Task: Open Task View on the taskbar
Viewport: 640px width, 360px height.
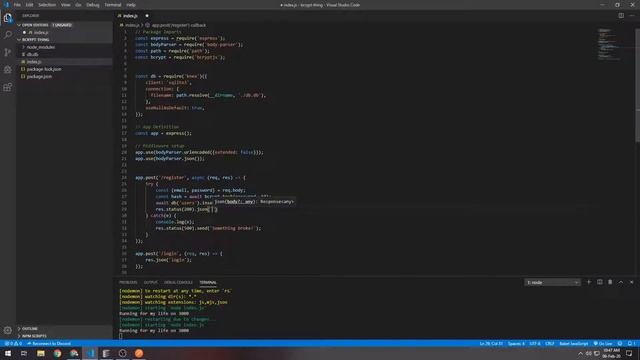Action: [x=24, y=353]
